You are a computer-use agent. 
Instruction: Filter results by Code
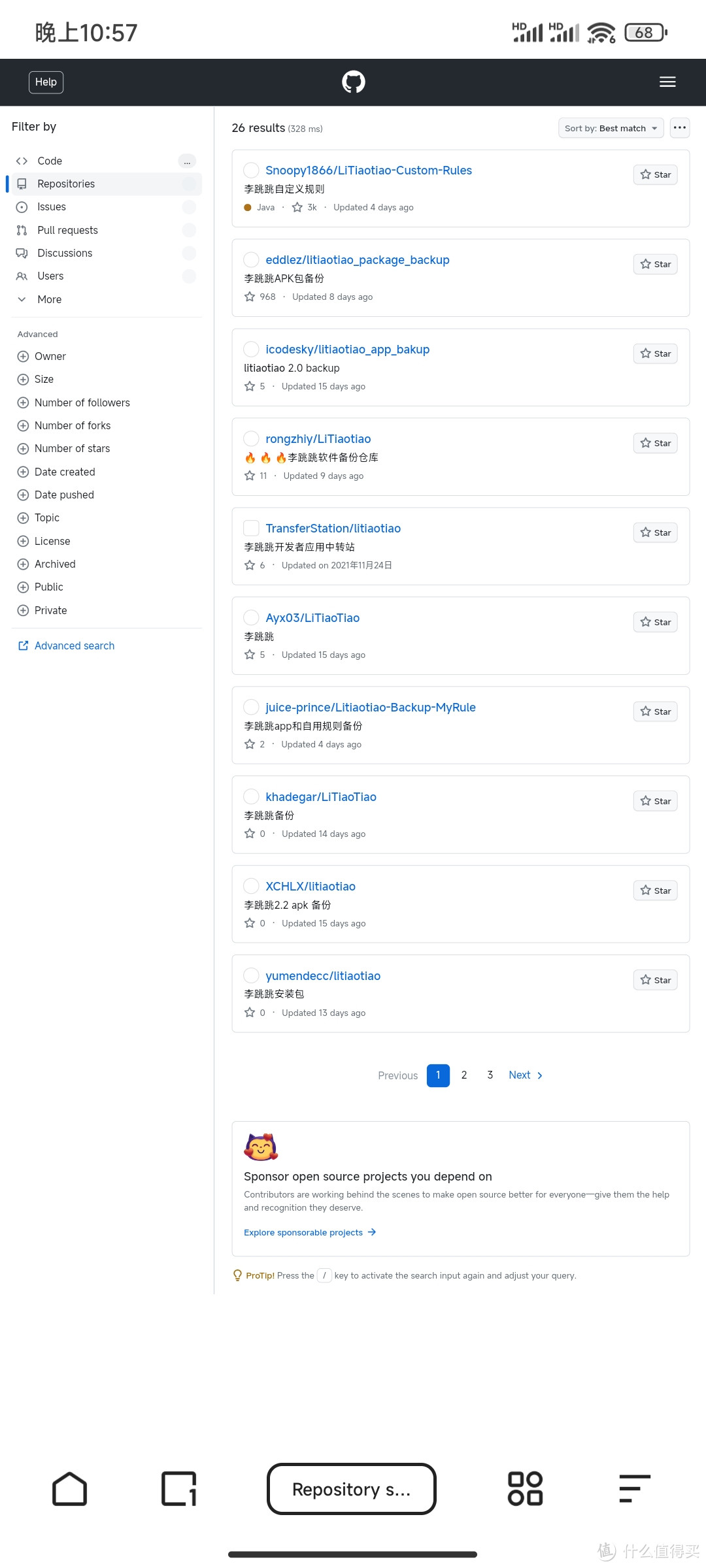(107, 161)
